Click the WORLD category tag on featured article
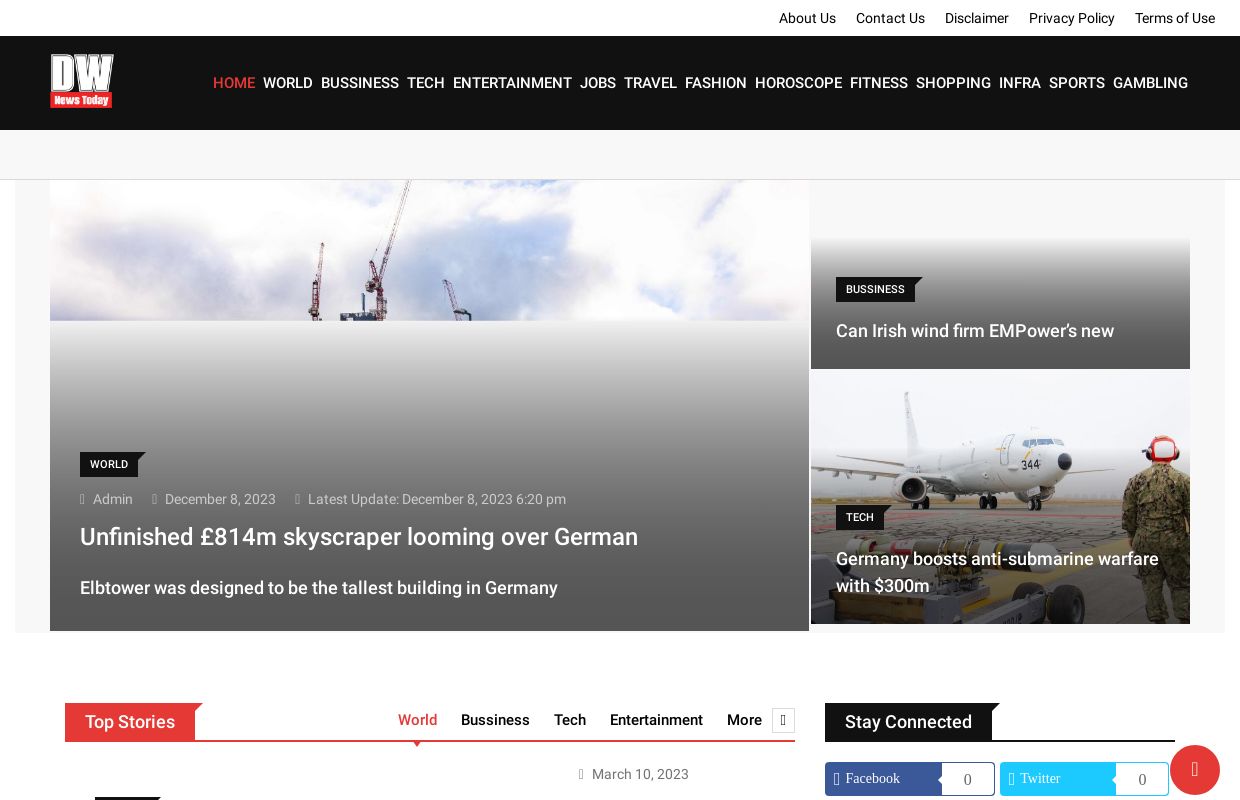This screenshot has width=1240, height=800. pyautogui.click(x=109, y=464)
